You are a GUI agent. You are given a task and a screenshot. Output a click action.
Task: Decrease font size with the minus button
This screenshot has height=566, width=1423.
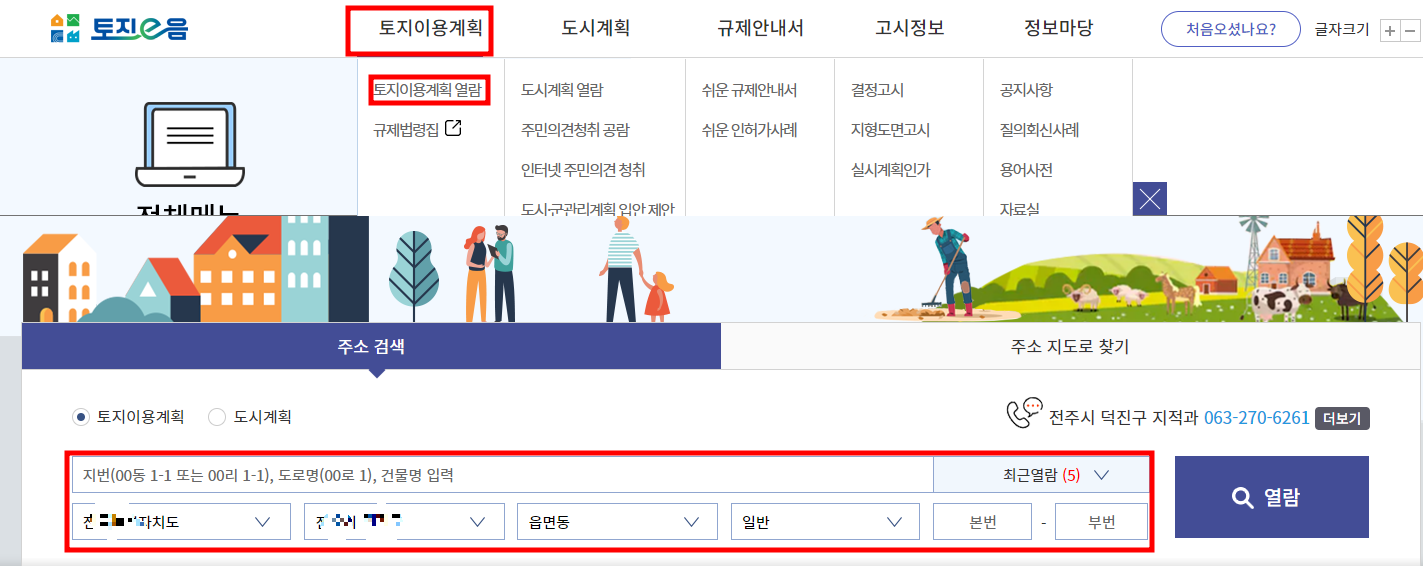[1410, 30]
